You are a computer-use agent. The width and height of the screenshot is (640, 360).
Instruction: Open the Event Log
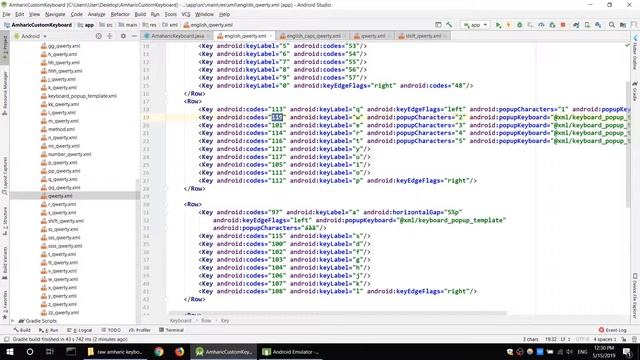pyautogui.click(x=613, y=330)
